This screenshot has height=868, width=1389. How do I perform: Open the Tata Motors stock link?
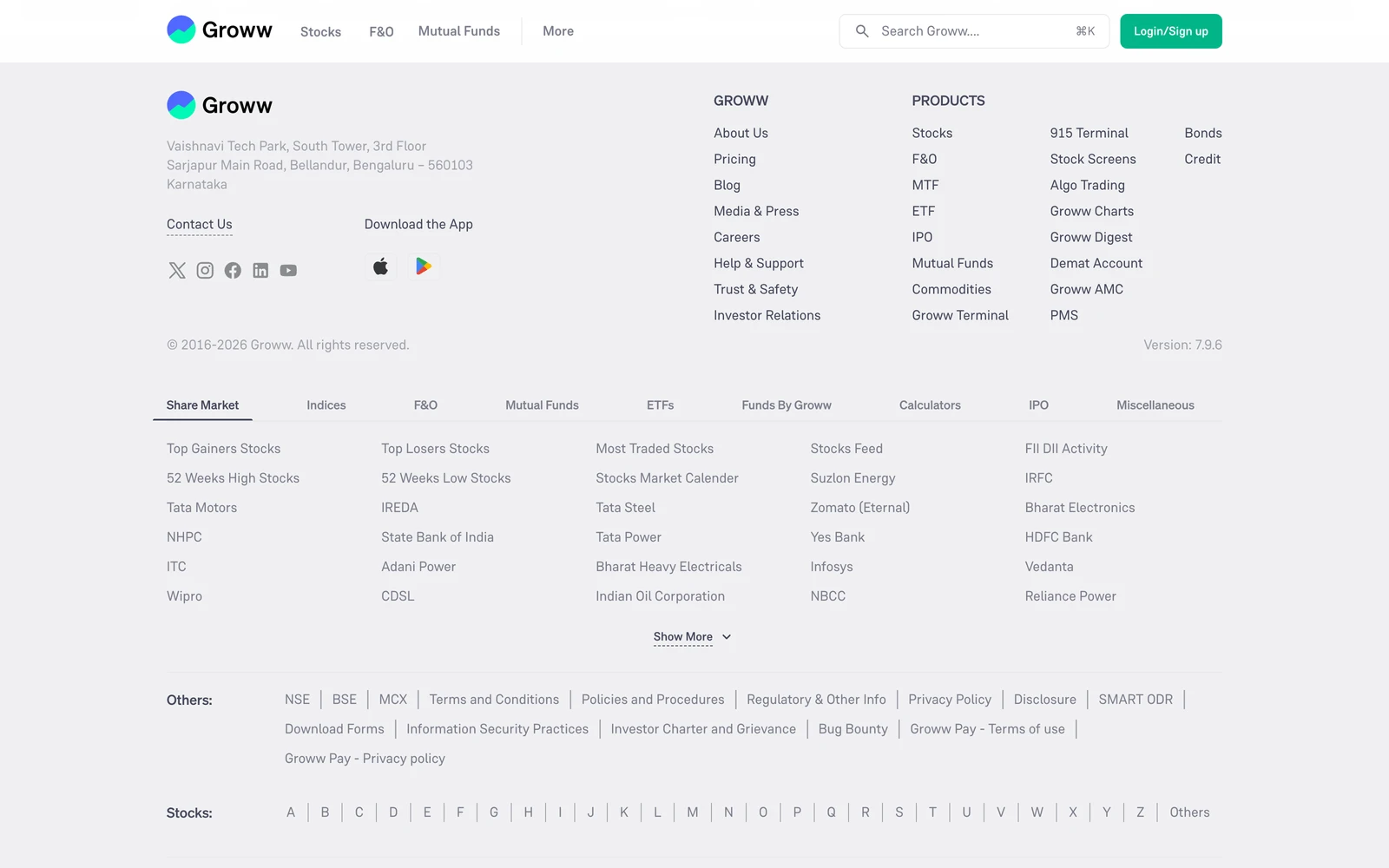[x=201, y=508]
